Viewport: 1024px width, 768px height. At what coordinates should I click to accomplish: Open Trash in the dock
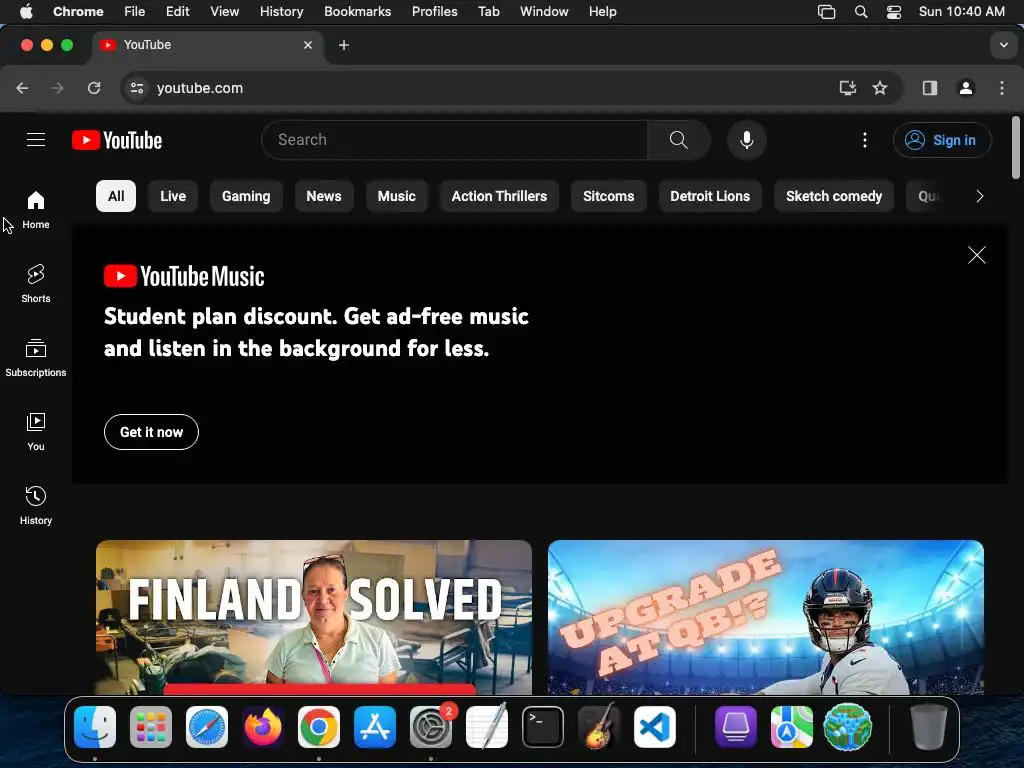929,727
